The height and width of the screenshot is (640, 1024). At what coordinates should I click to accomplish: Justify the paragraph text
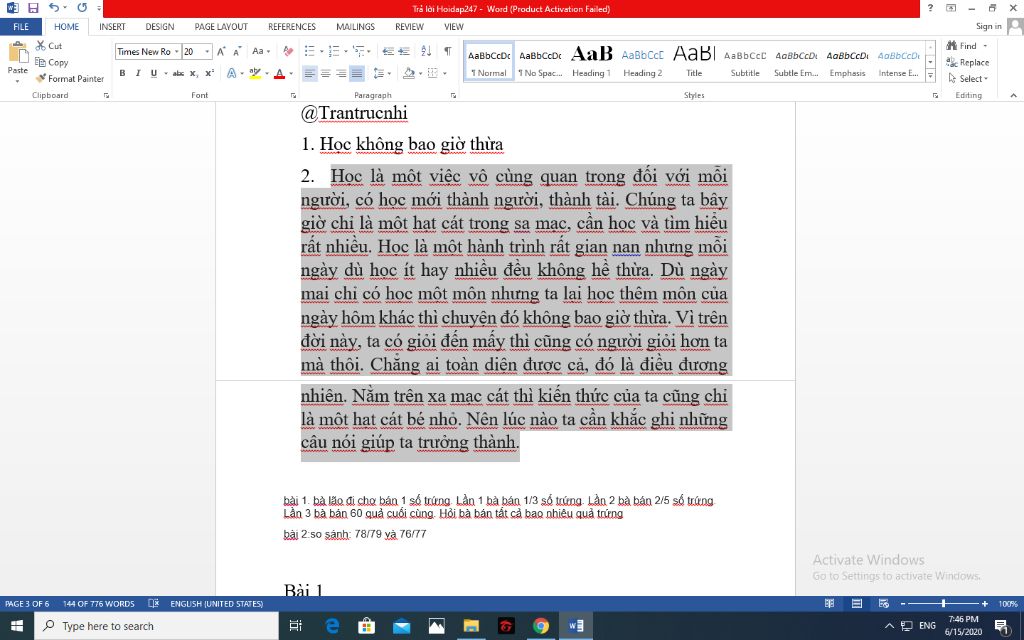357,73
